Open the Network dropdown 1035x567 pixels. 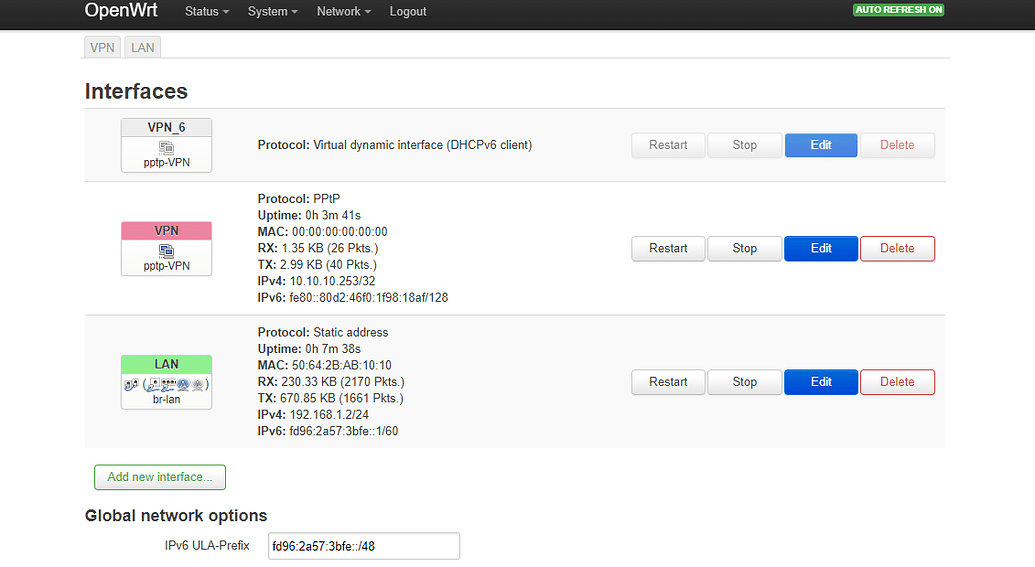click(343, 12)
